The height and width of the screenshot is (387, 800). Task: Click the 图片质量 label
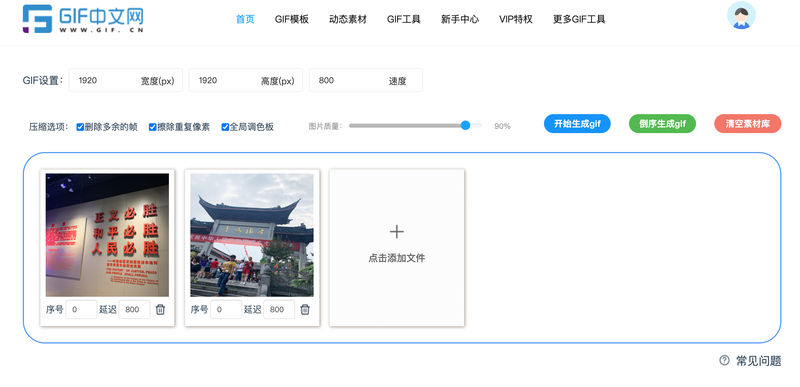tap(326, 126)
